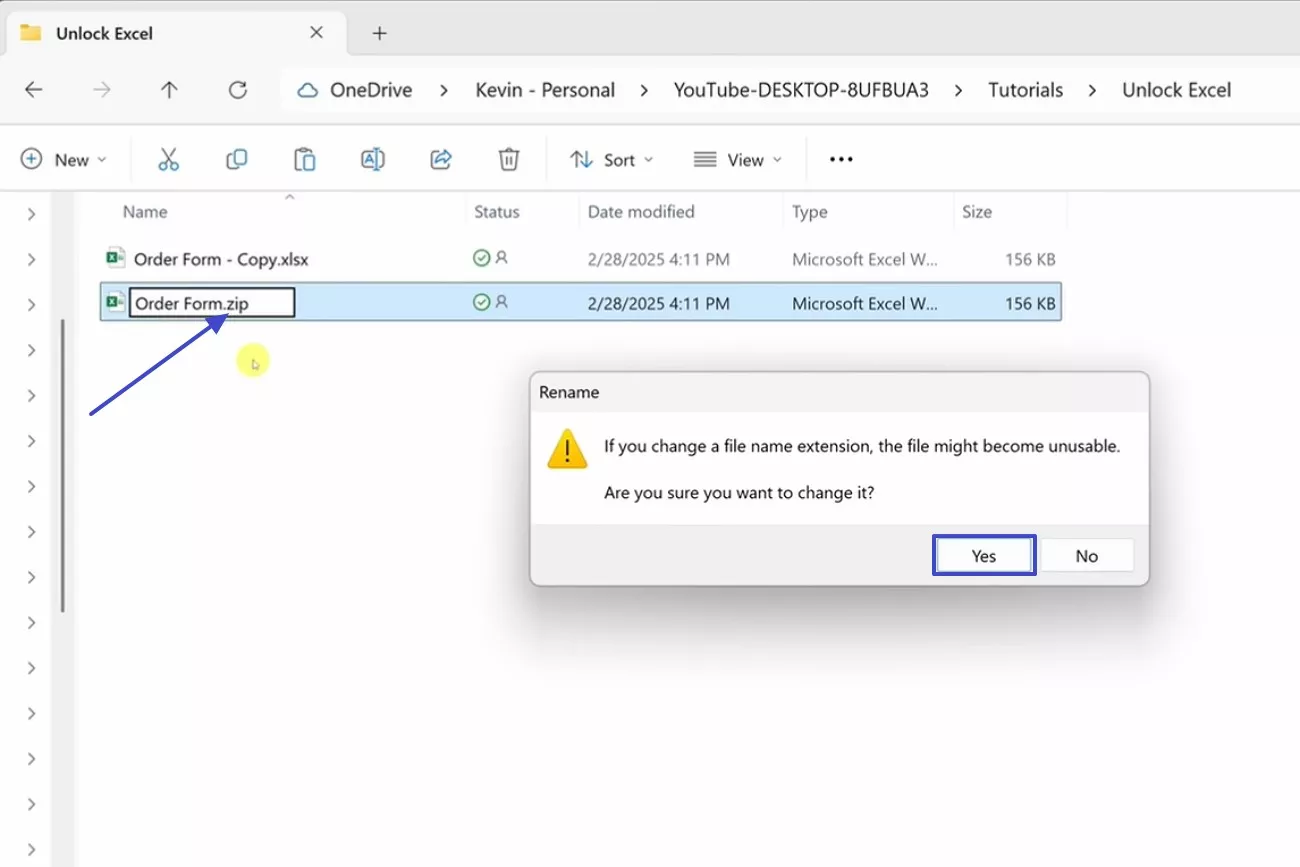Open the View options dropdown
The height and width of the screenshot is (867, 1300).
click(x=737, y=159)
